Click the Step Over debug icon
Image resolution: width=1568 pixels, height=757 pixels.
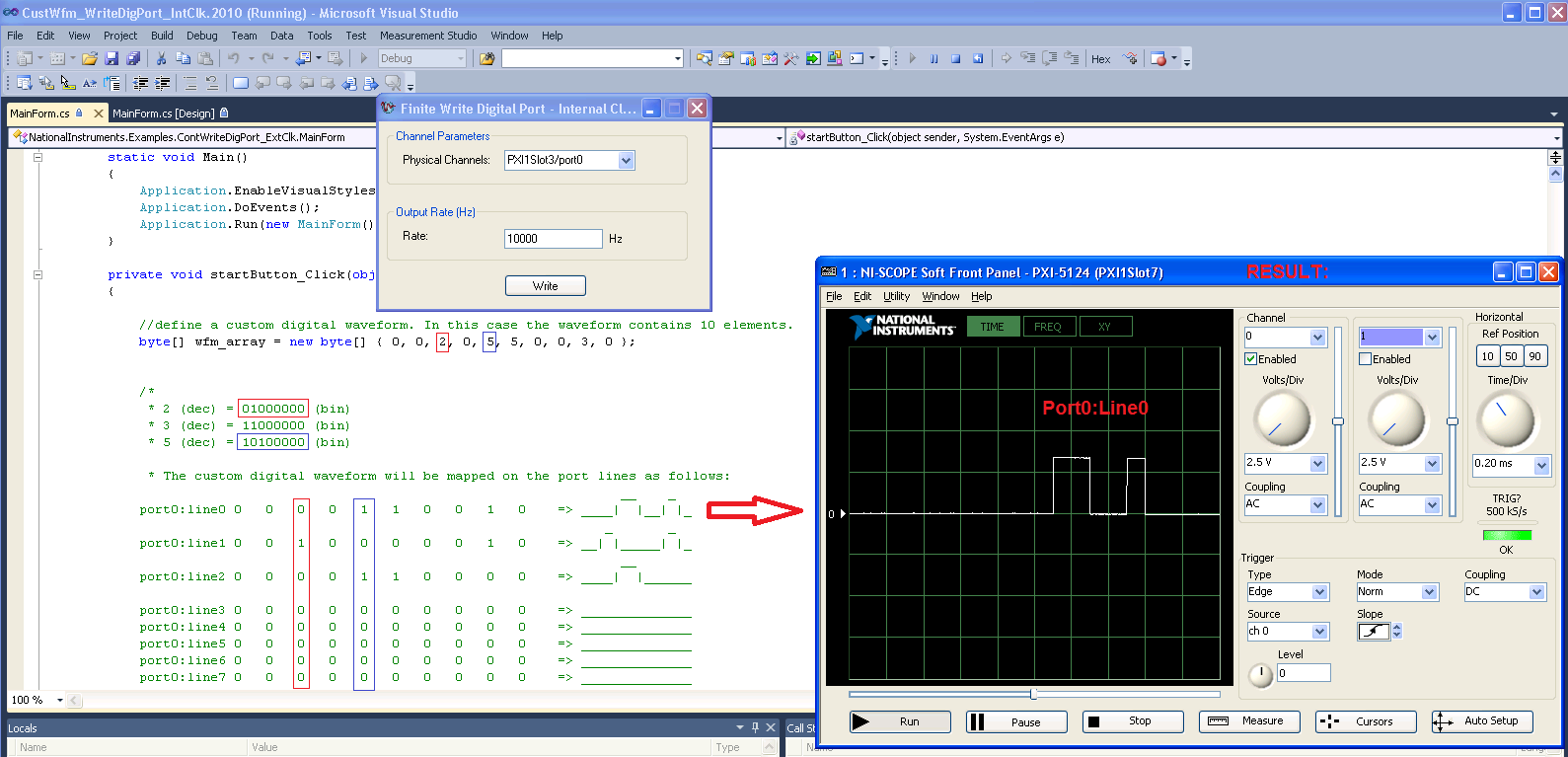click(1049, 58)
